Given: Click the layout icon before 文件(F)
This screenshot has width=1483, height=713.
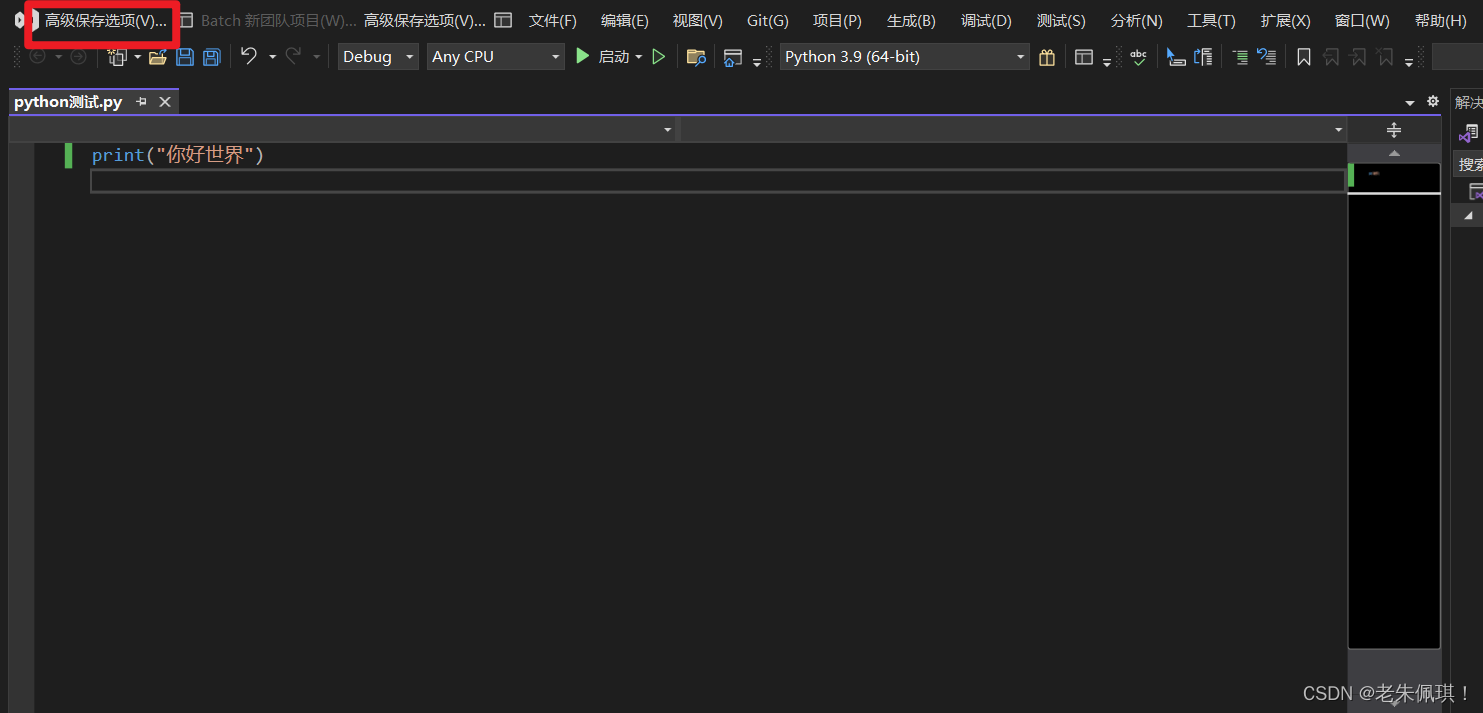Looking at the screenshot, I should click(x=503, y=20).
